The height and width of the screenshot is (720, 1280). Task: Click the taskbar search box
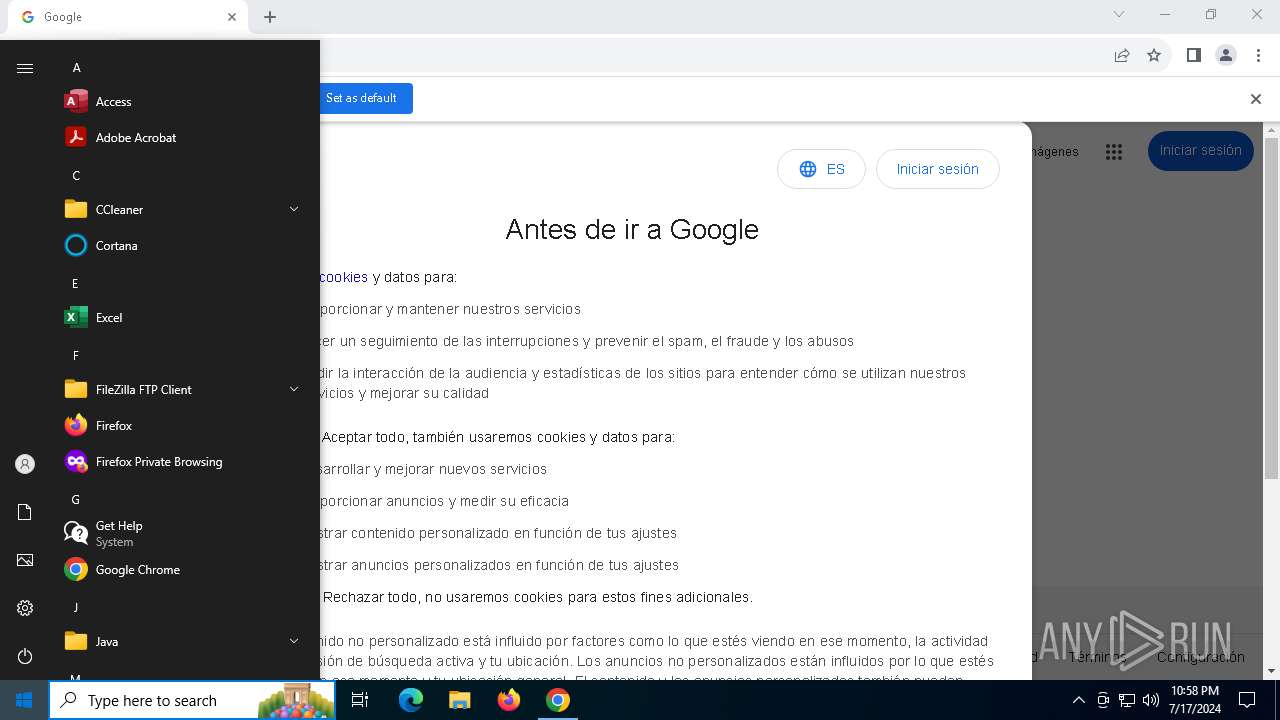192,700
